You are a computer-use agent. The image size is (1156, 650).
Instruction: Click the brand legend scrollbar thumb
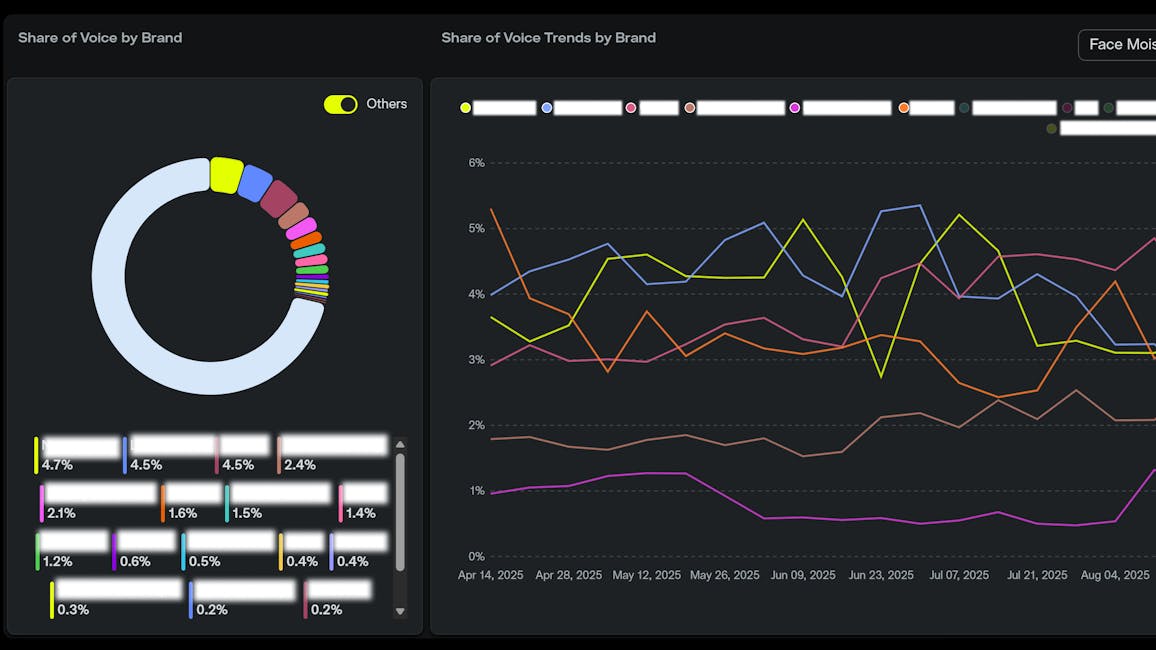click(400, 512)
